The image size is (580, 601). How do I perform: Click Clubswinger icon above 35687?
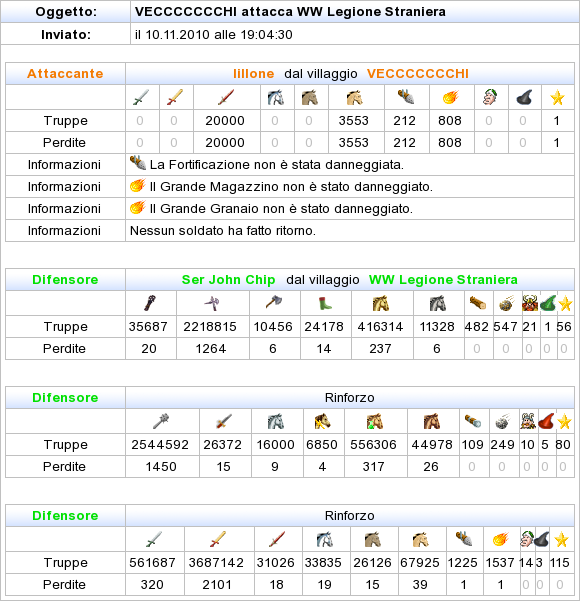(x=151, y=303)
